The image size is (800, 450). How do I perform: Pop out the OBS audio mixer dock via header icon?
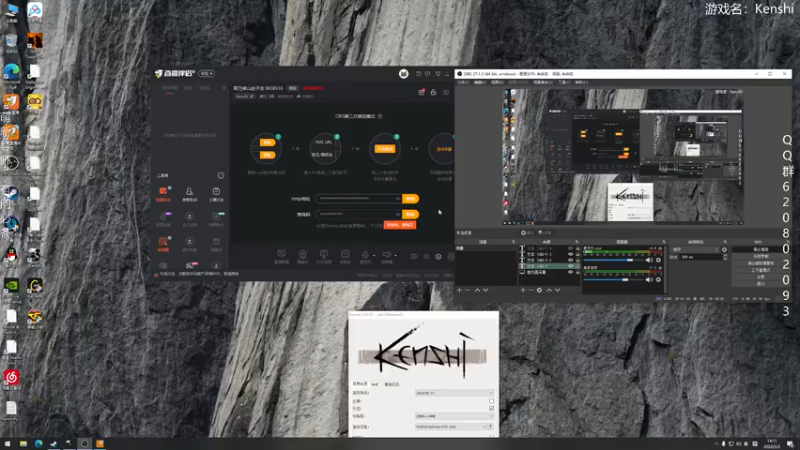pos(664,242)
